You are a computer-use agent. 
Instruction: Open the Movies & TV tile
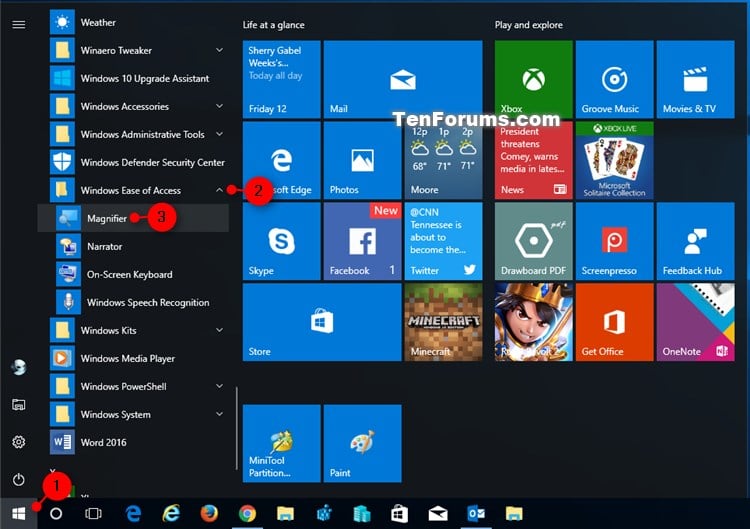(x=695, y=79)
